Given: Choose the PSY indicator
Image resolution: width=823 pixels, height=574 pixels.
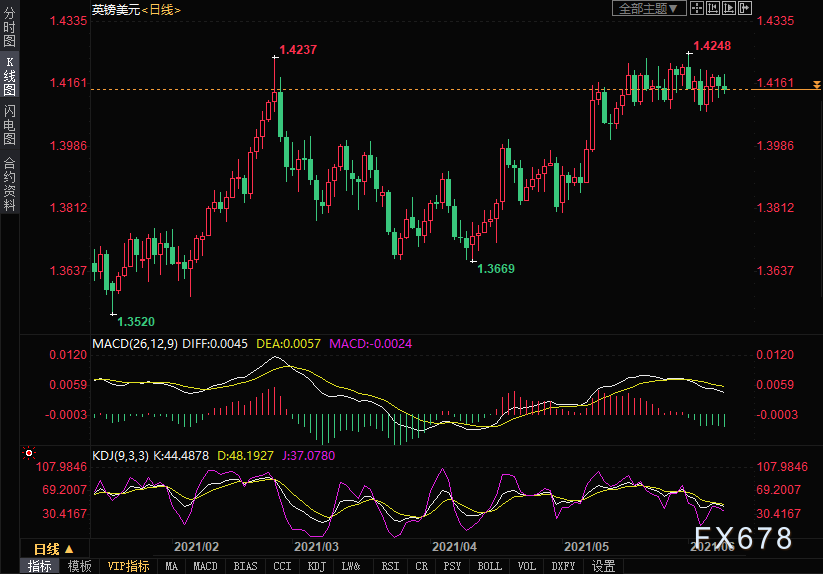Looking at the screenshot, I should [x=452, y=567].
